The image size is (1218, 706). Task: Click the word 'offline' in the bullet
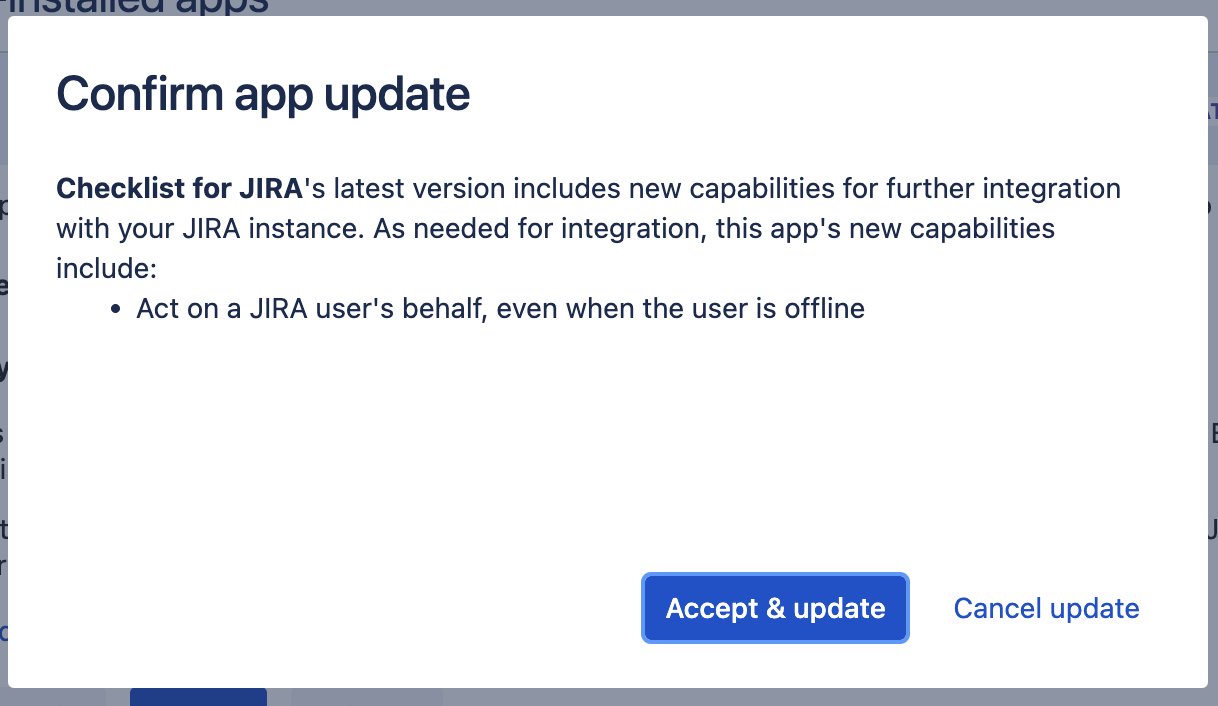click(823, 308)
